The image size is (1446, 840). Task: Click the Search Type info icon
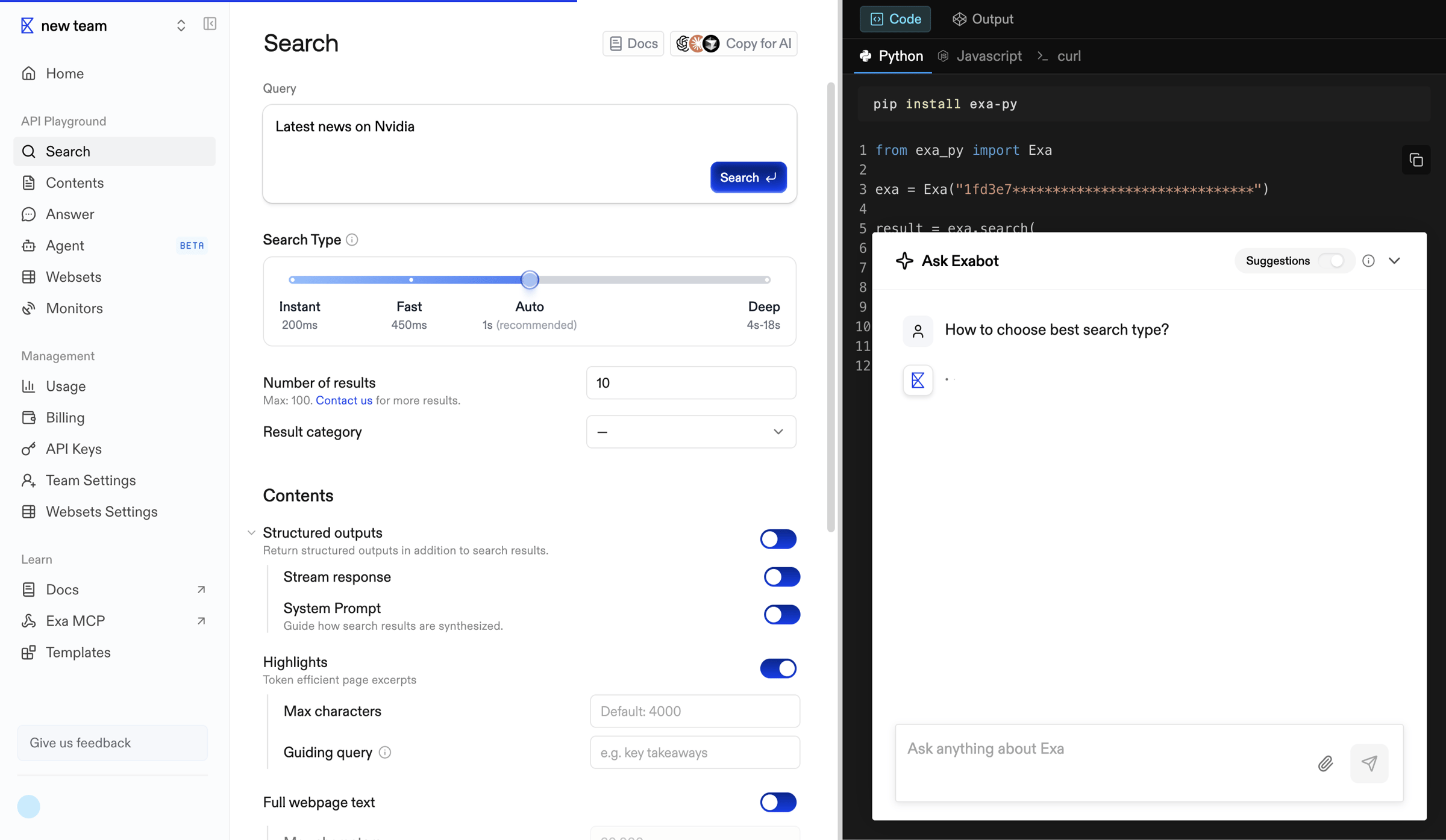tap(352, 240)
